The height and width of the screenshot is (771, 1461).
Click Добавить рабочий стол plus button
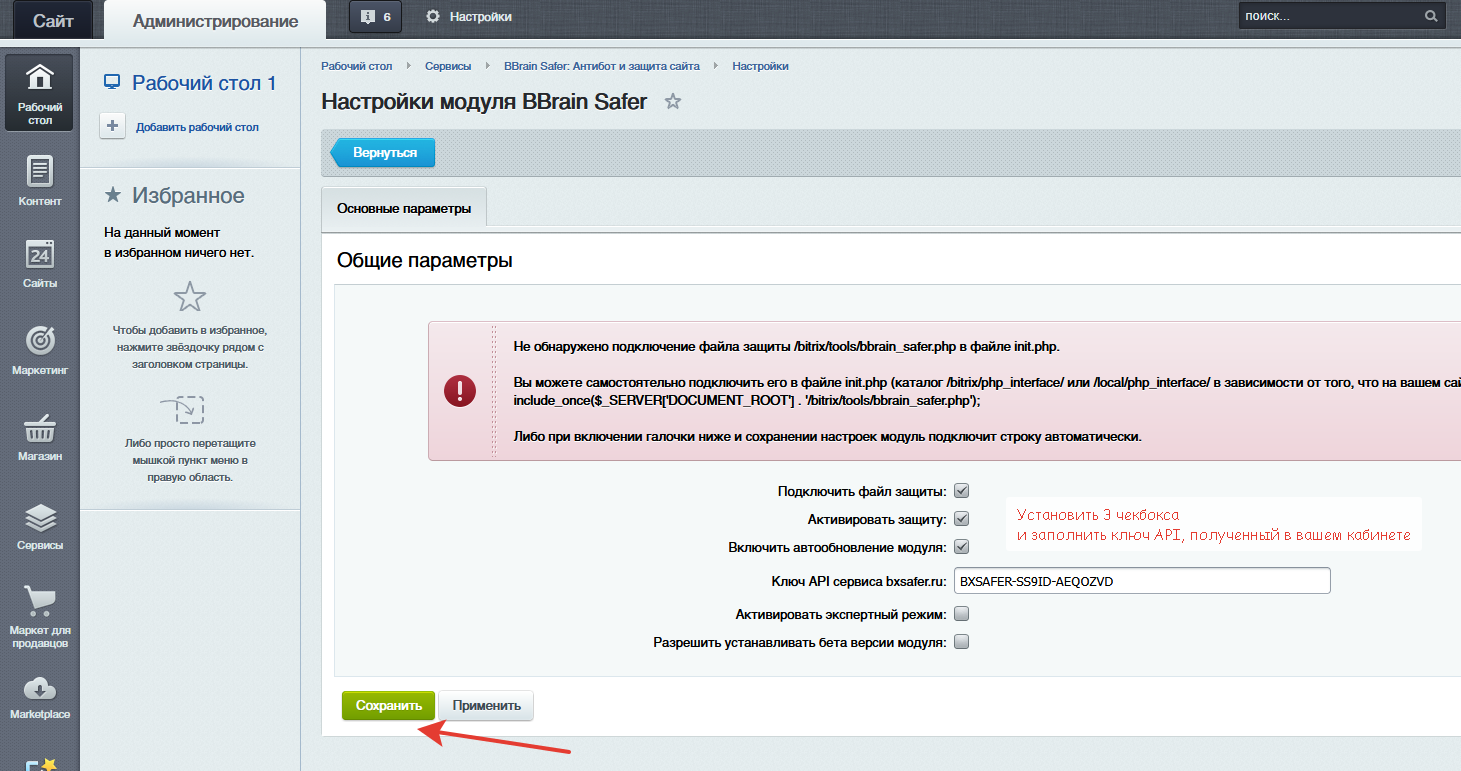point(112,126)
